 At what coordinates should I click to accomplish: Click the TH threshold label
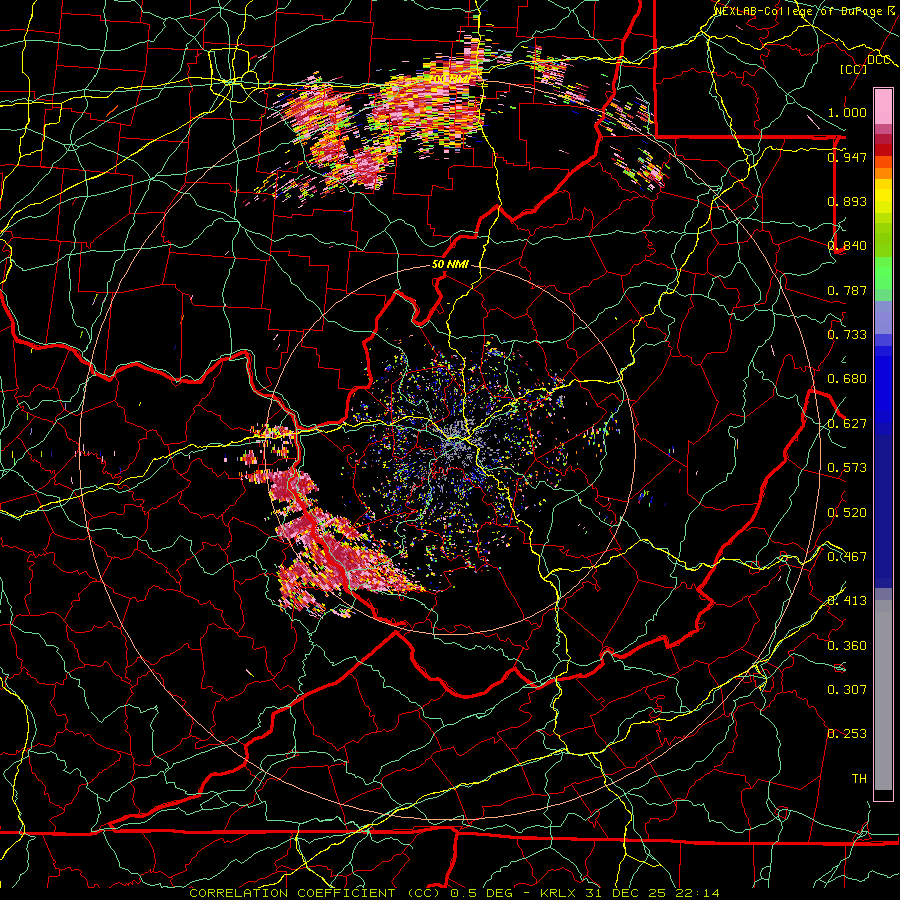[859, 779]
